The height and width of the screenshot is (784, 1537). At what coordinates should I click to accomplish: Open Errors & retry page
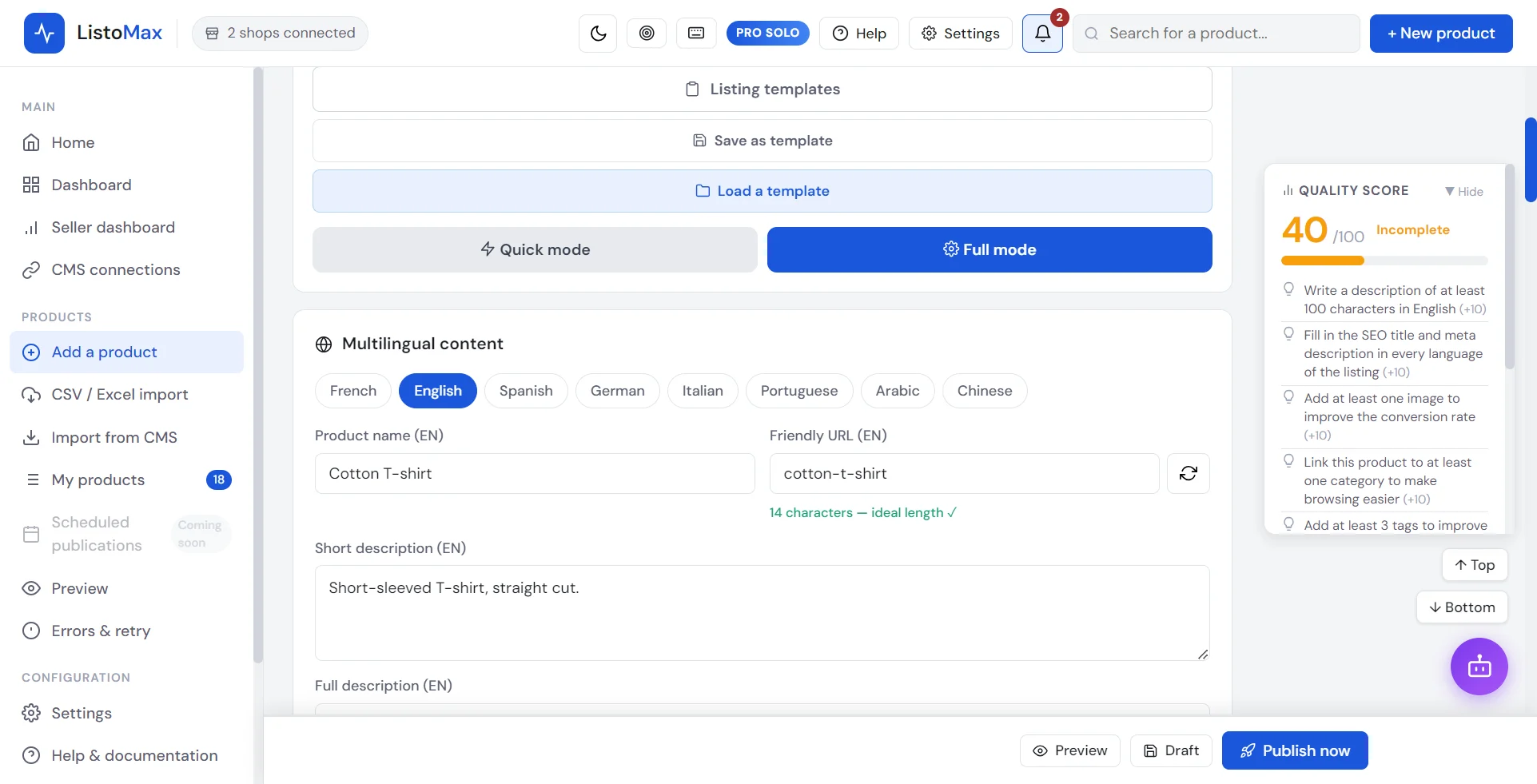pyautogui.click(x=127, y=631)
